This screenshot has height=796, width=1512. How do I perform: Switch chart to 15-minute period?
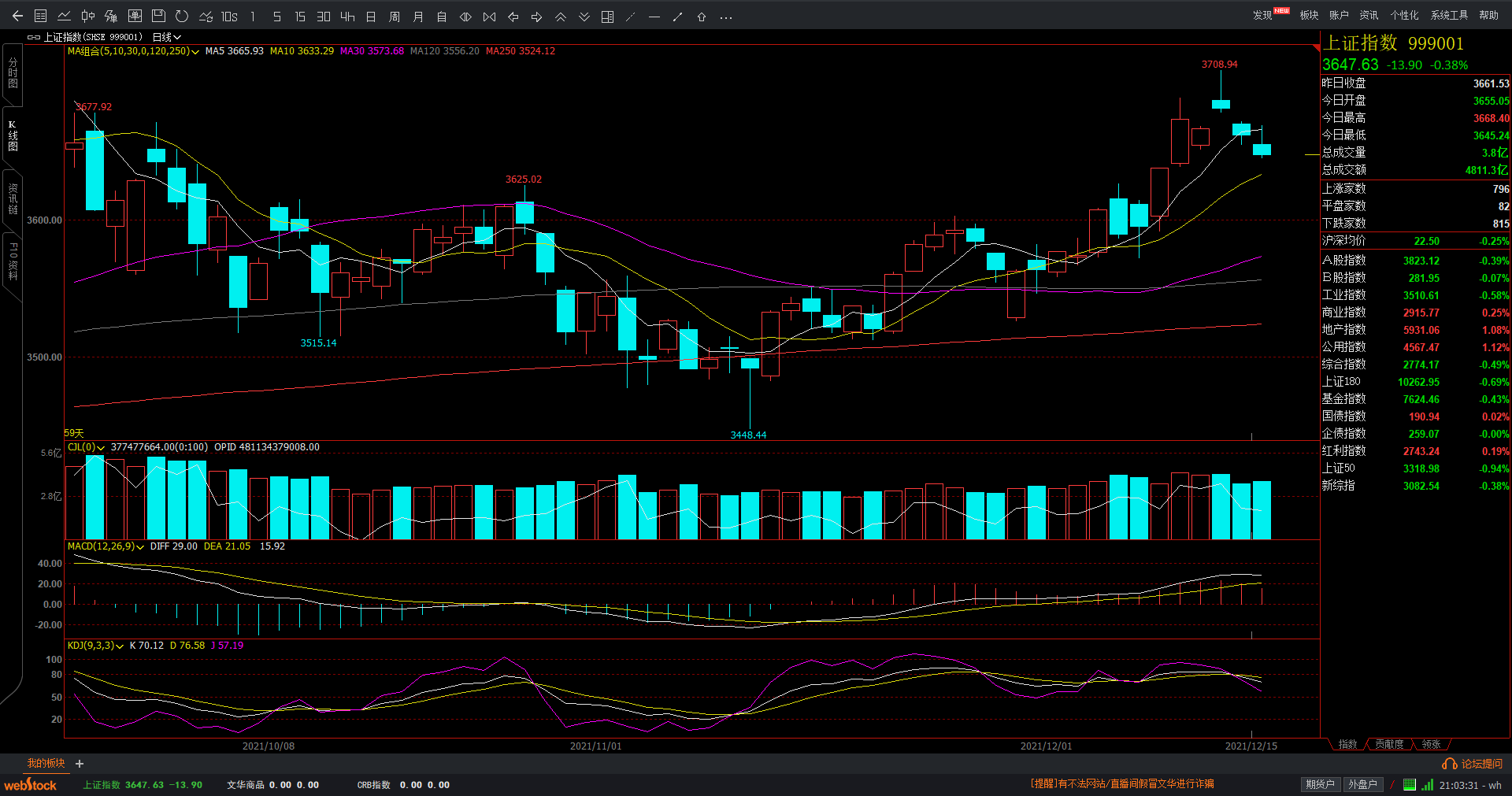[x=300, y=17]
